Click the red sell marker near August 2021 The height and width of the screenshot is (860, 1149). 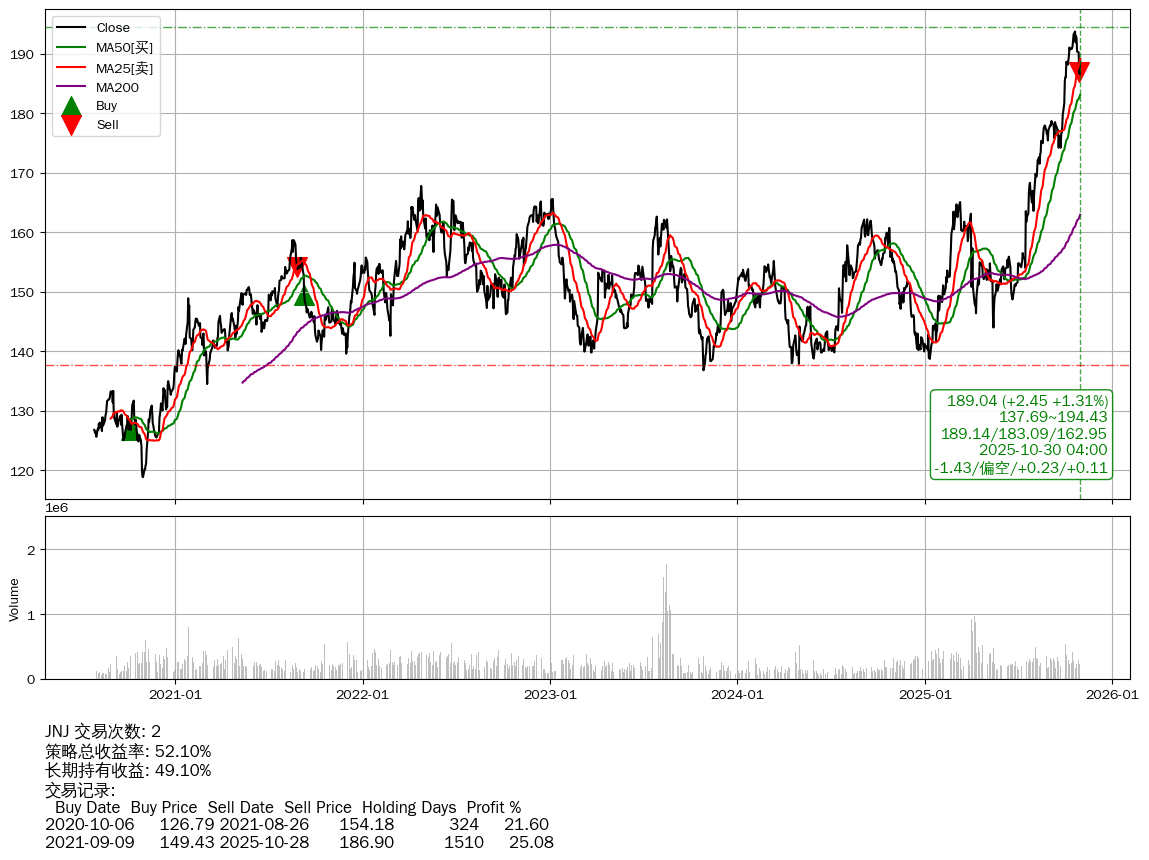tap(297, 267)
